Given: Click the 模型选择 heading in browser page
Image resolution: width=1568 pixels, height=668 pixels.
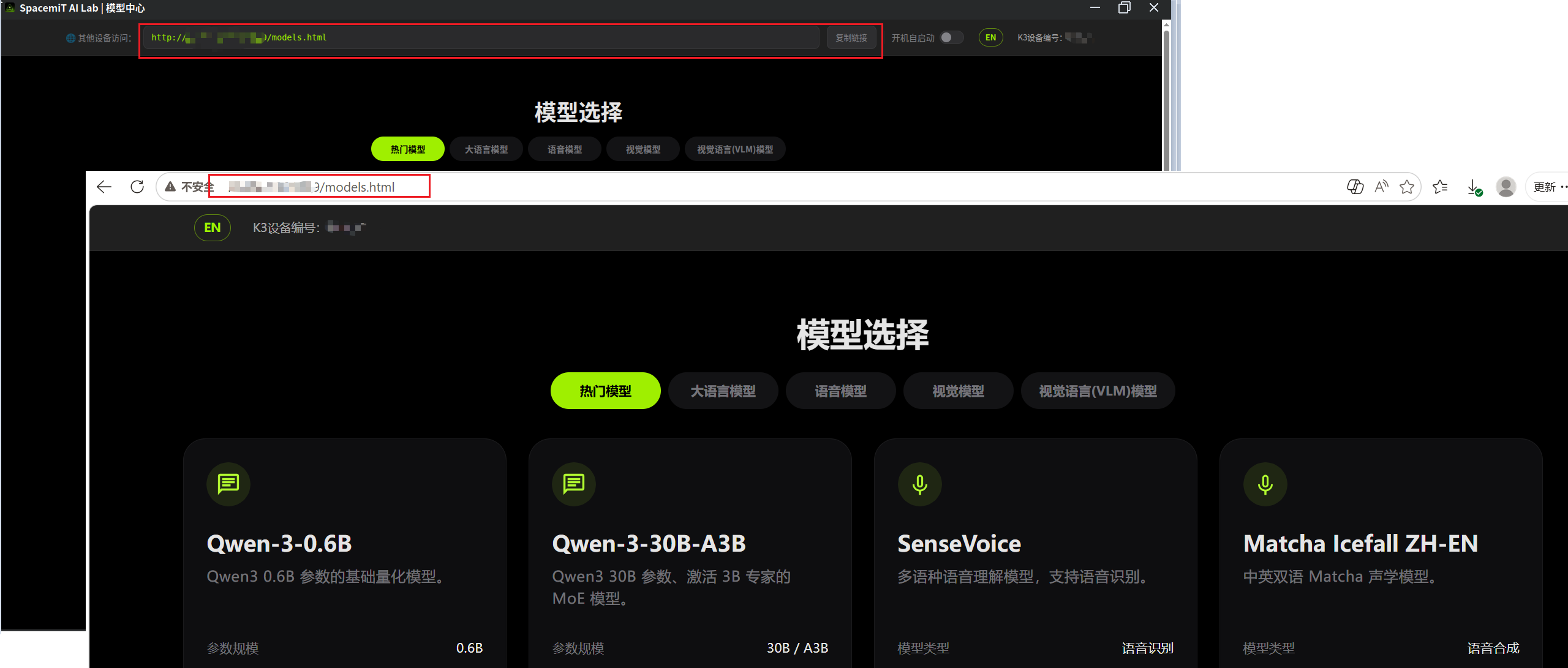Looking at the screenshot, I should [862, 334].
